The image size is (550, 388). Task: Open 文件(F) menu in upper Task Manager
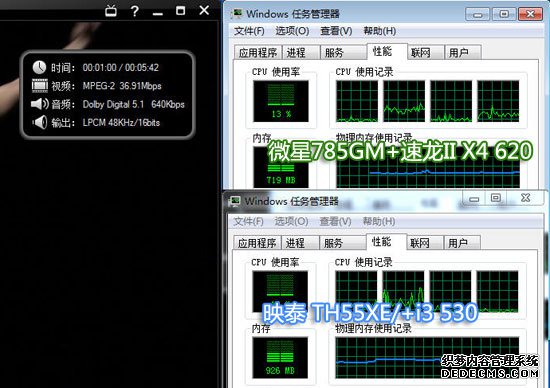click(x=249, y=31)
